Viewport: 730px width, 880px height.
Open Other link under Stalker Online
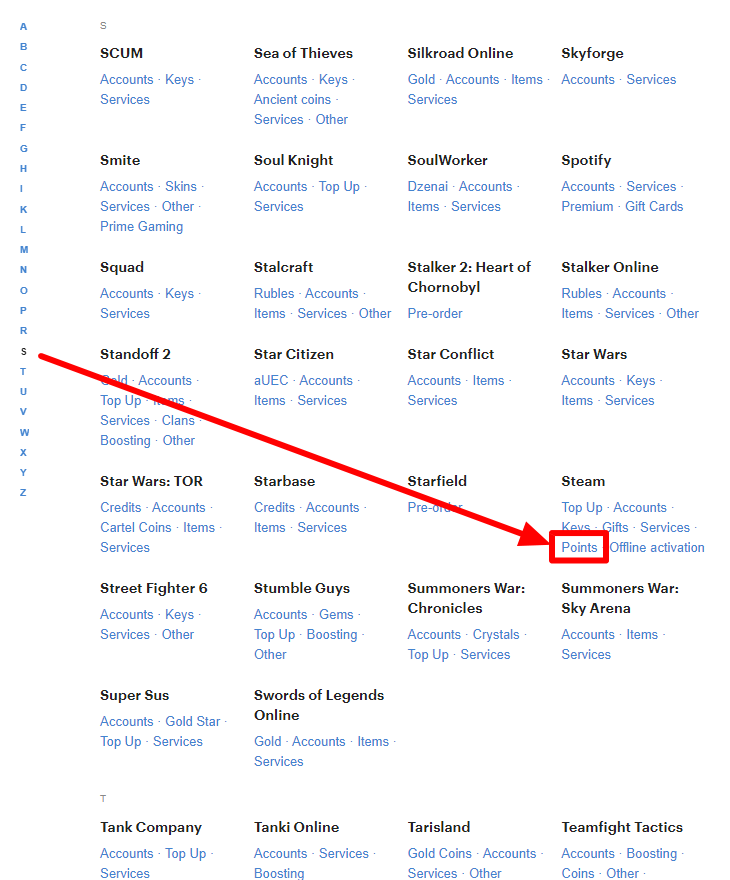click(682, 313)
